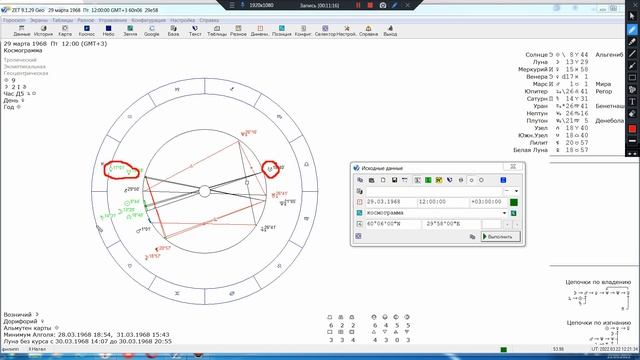
Task: Click the copy icon next to Выполнить
Action: point(472,237)
